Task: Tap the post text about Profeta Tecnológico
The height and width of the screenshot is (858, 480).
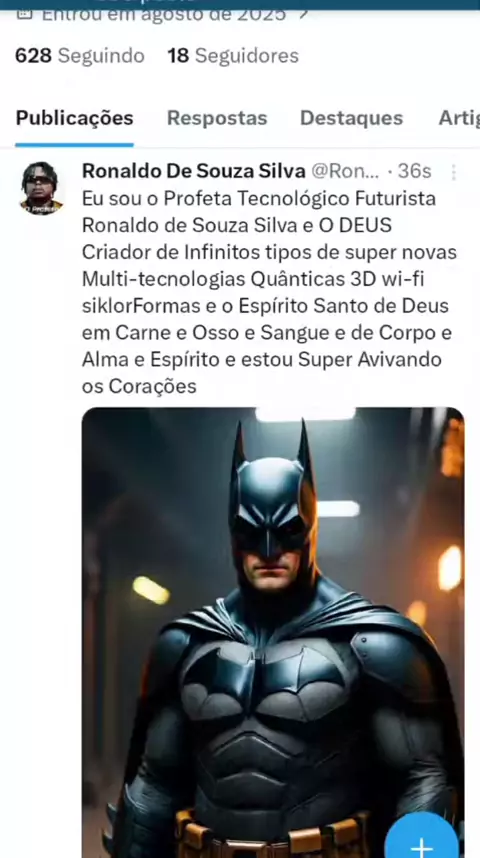Action: [268, 292]
